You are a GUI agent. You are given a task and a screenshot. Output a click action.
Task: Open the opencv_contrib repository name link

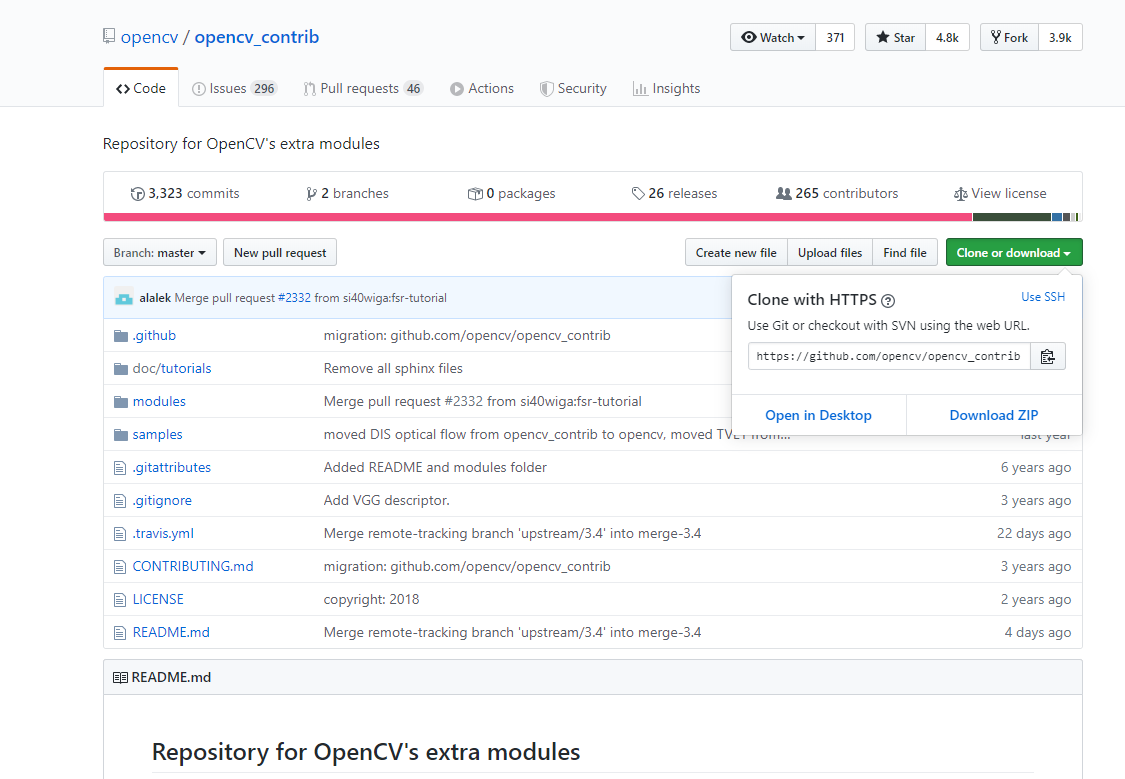[x=257, y=37]
